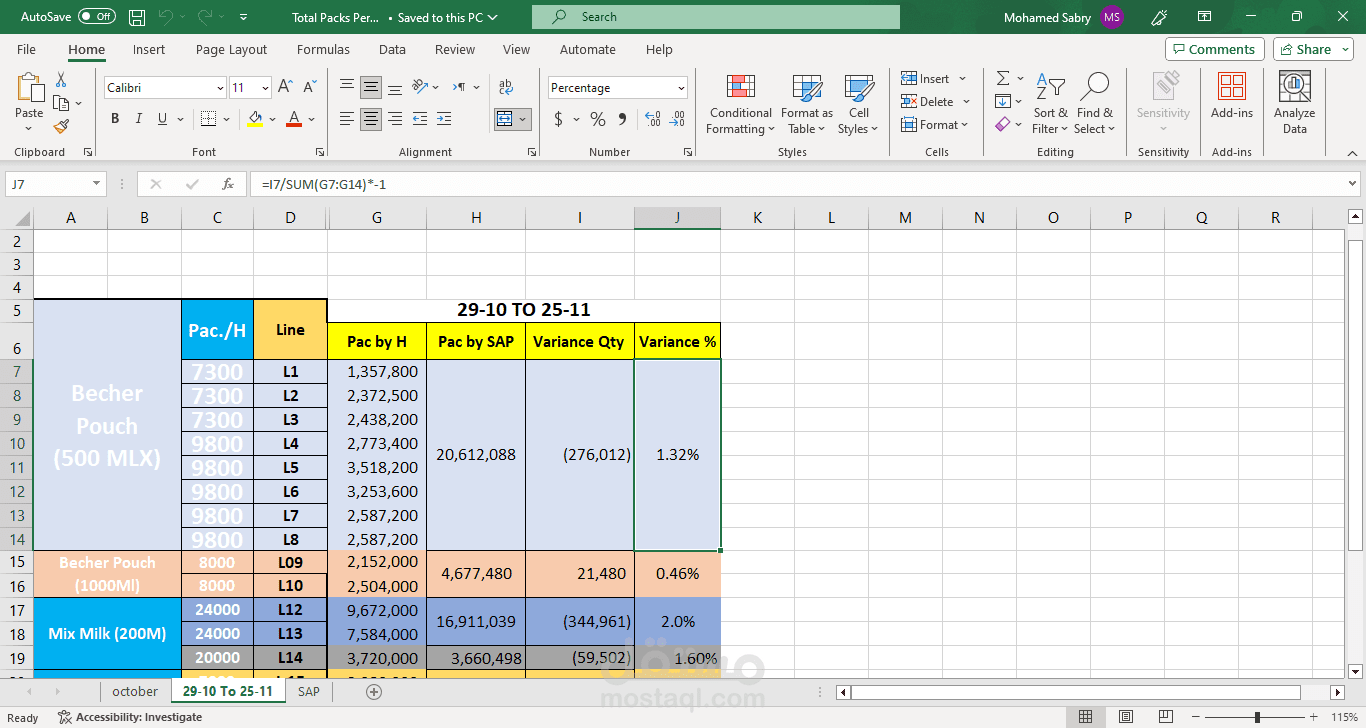Click the Undo arrow icon

(x=166, y=17)
